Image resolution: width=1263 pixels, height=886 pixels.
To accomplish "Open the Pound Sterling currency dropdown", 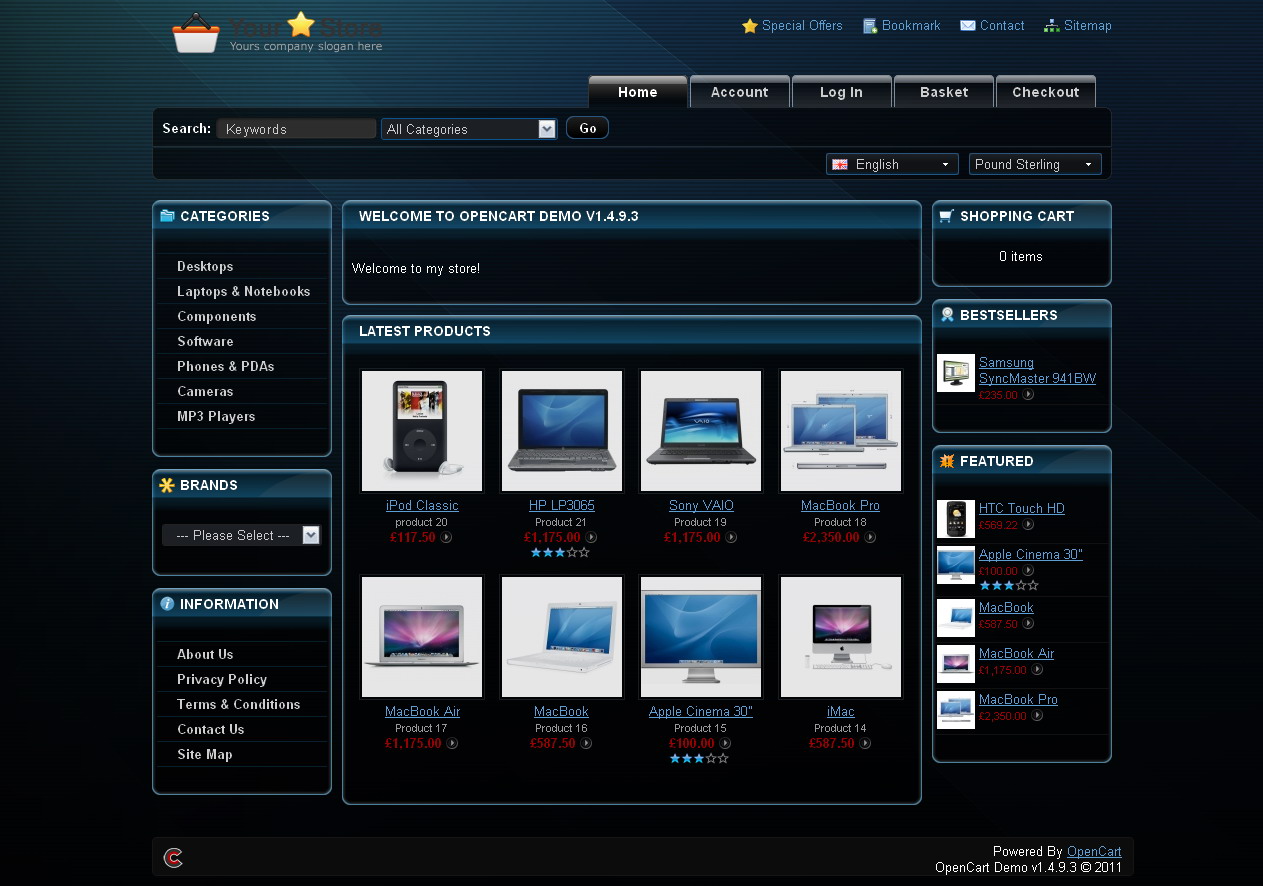I will pyautogui.click(x=1035, y=164).
